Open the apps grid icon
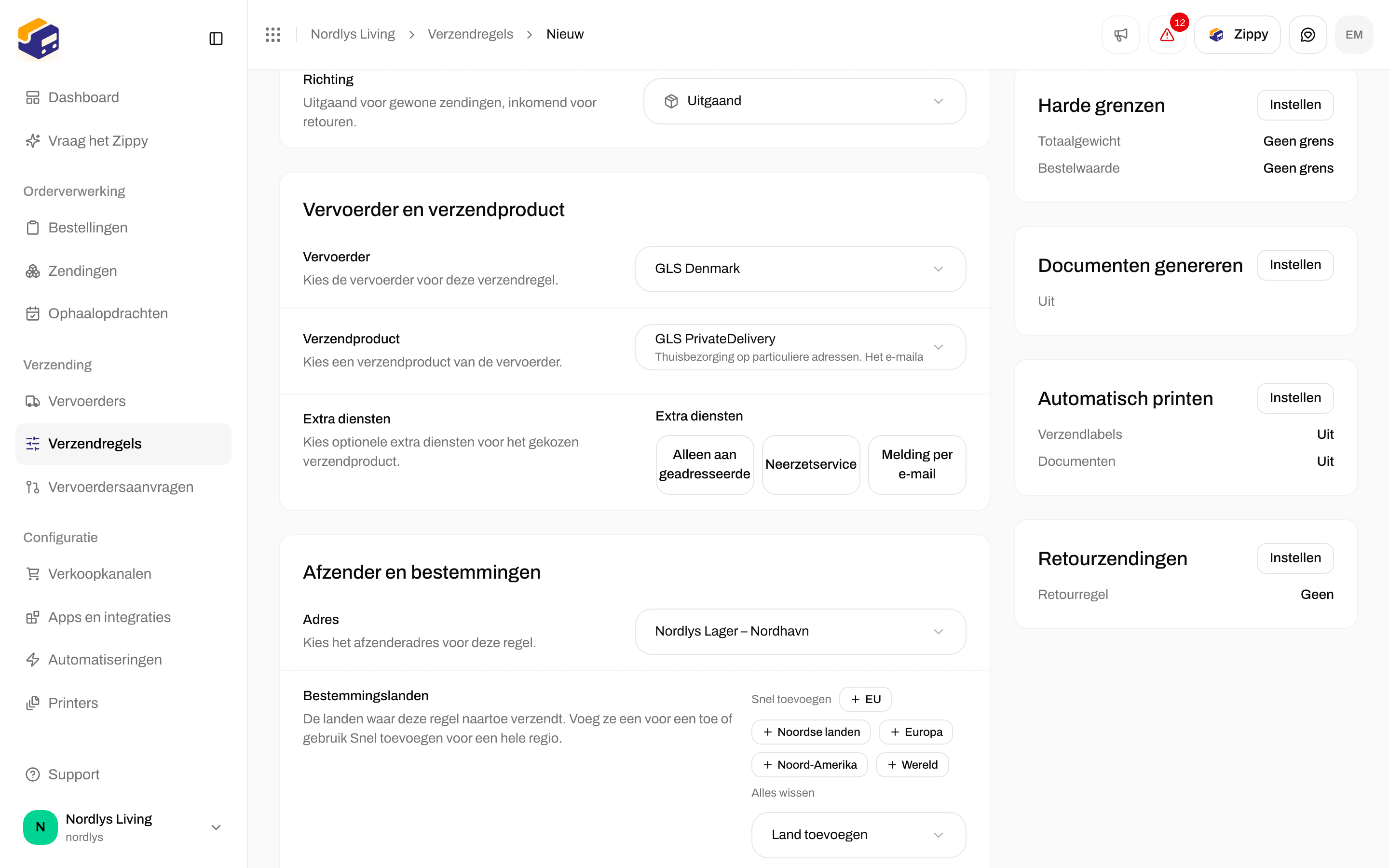1389x868 pixels. [273, 34]
